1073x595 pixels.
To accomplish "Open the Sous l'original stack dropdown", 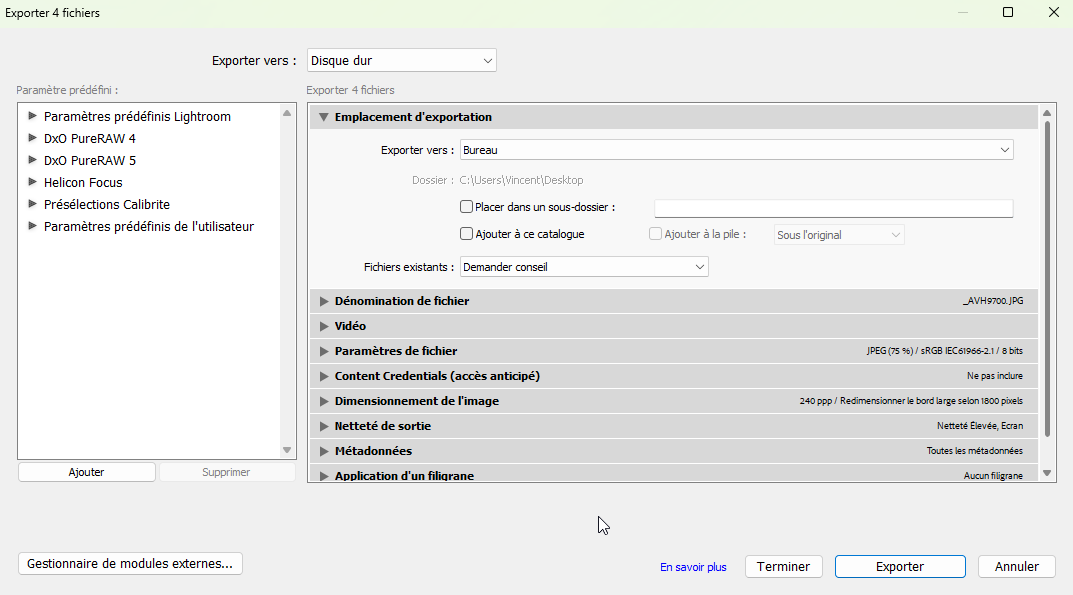I will coord(839,235).
